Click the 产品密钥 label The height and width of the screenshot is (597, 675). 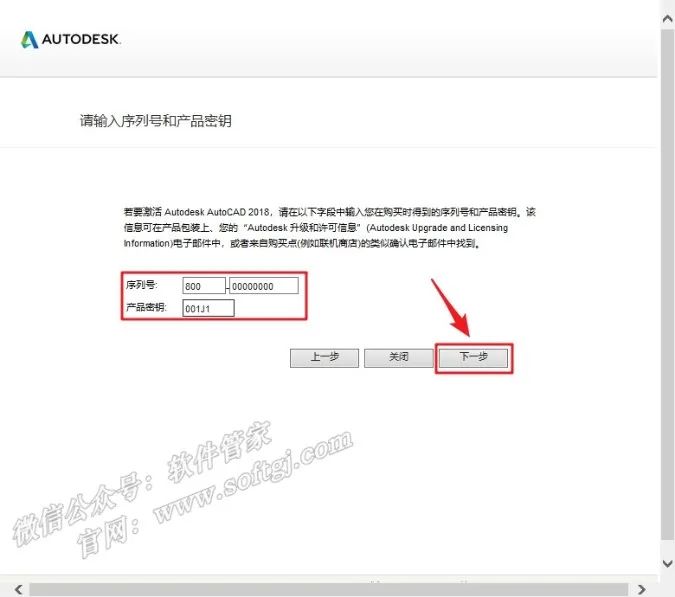click(145, 308)
